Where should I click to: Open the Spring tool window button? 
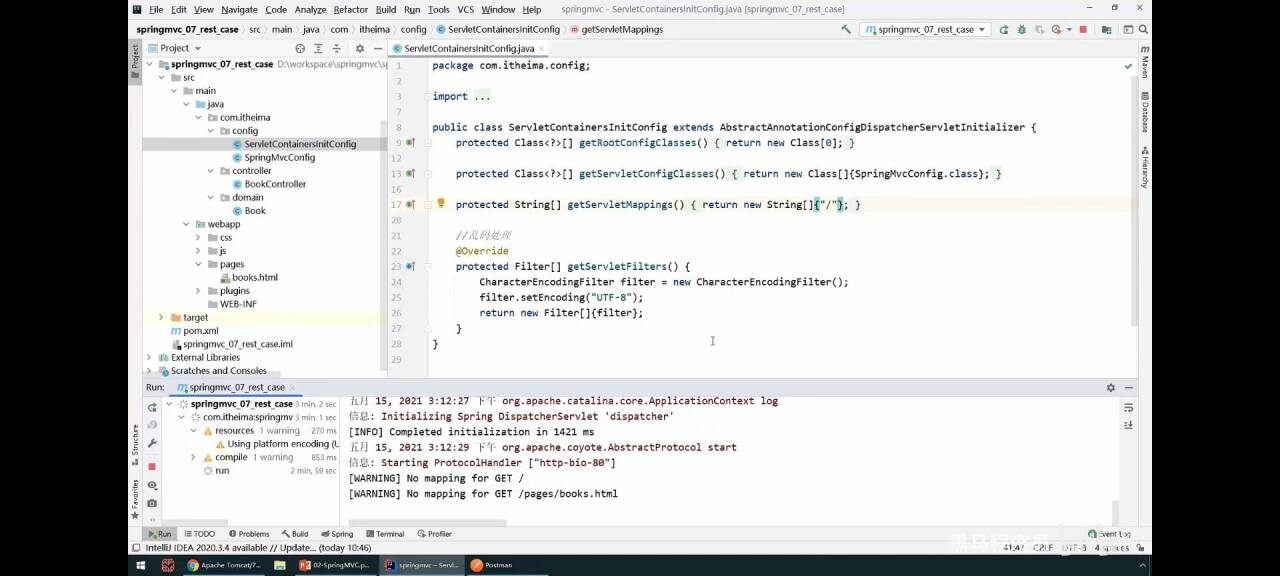pos(337,534)
